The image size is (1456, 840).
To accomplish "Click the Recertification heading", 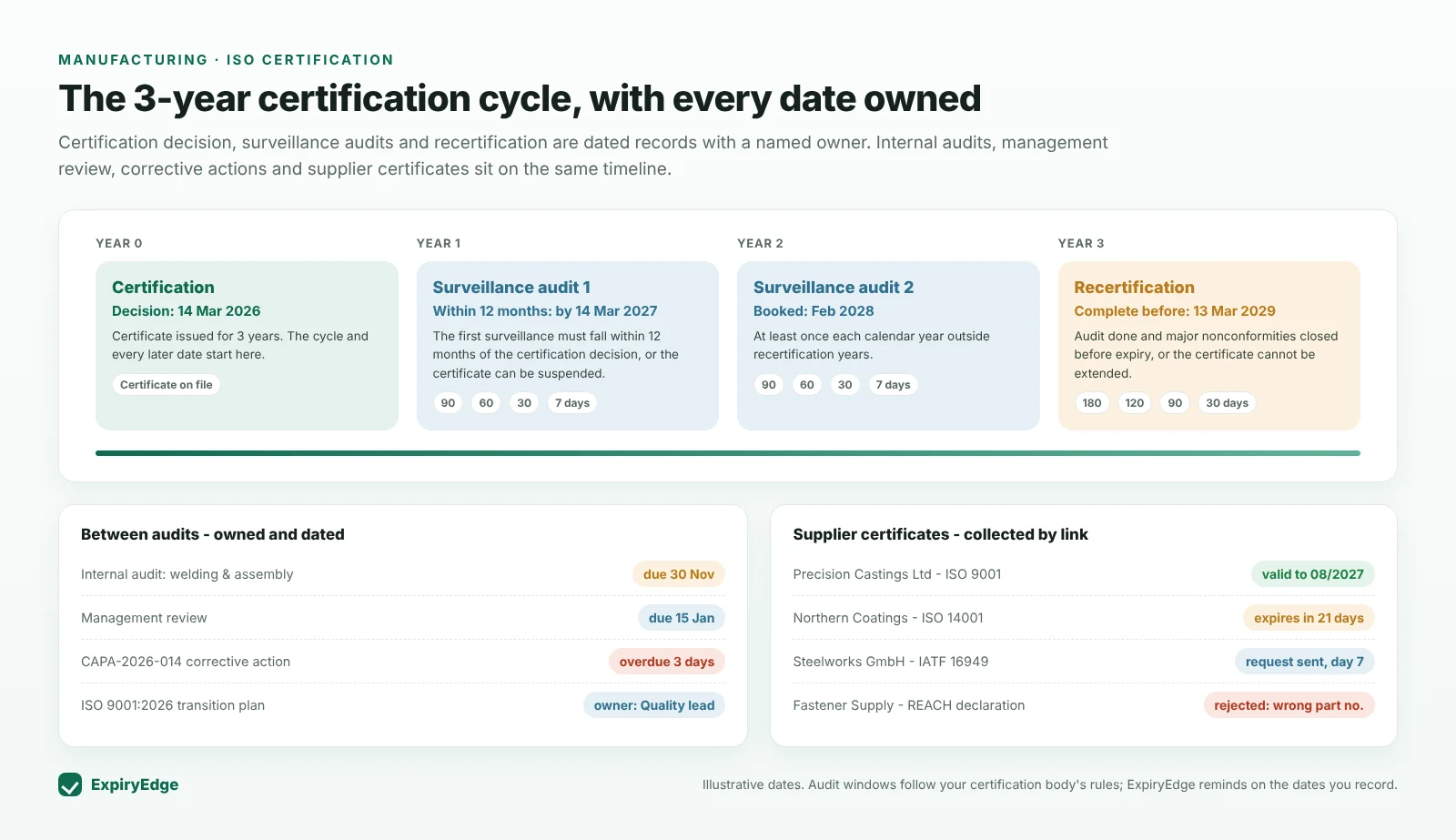I will click(1134, 288).
